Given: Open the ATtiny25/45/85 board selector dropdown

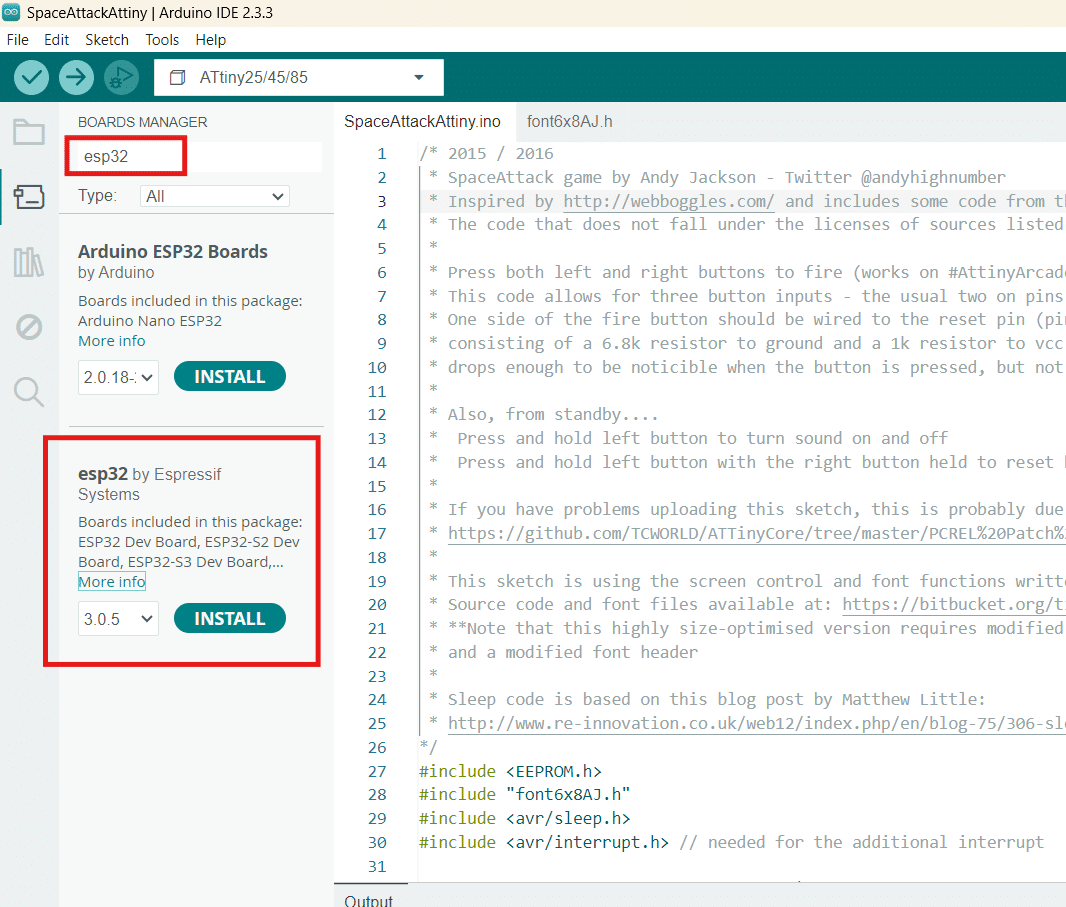Looking at the screenshot, I should (299, 78).
